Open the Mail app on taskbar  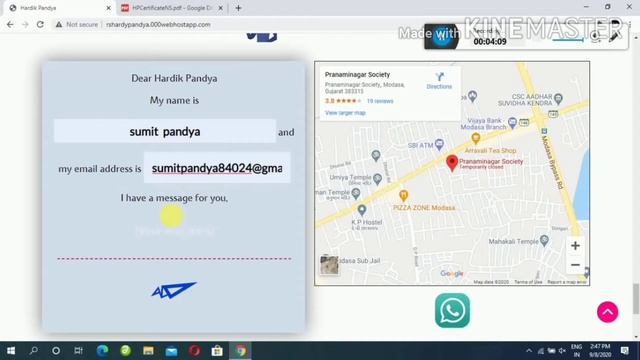(x=171, y=351)
